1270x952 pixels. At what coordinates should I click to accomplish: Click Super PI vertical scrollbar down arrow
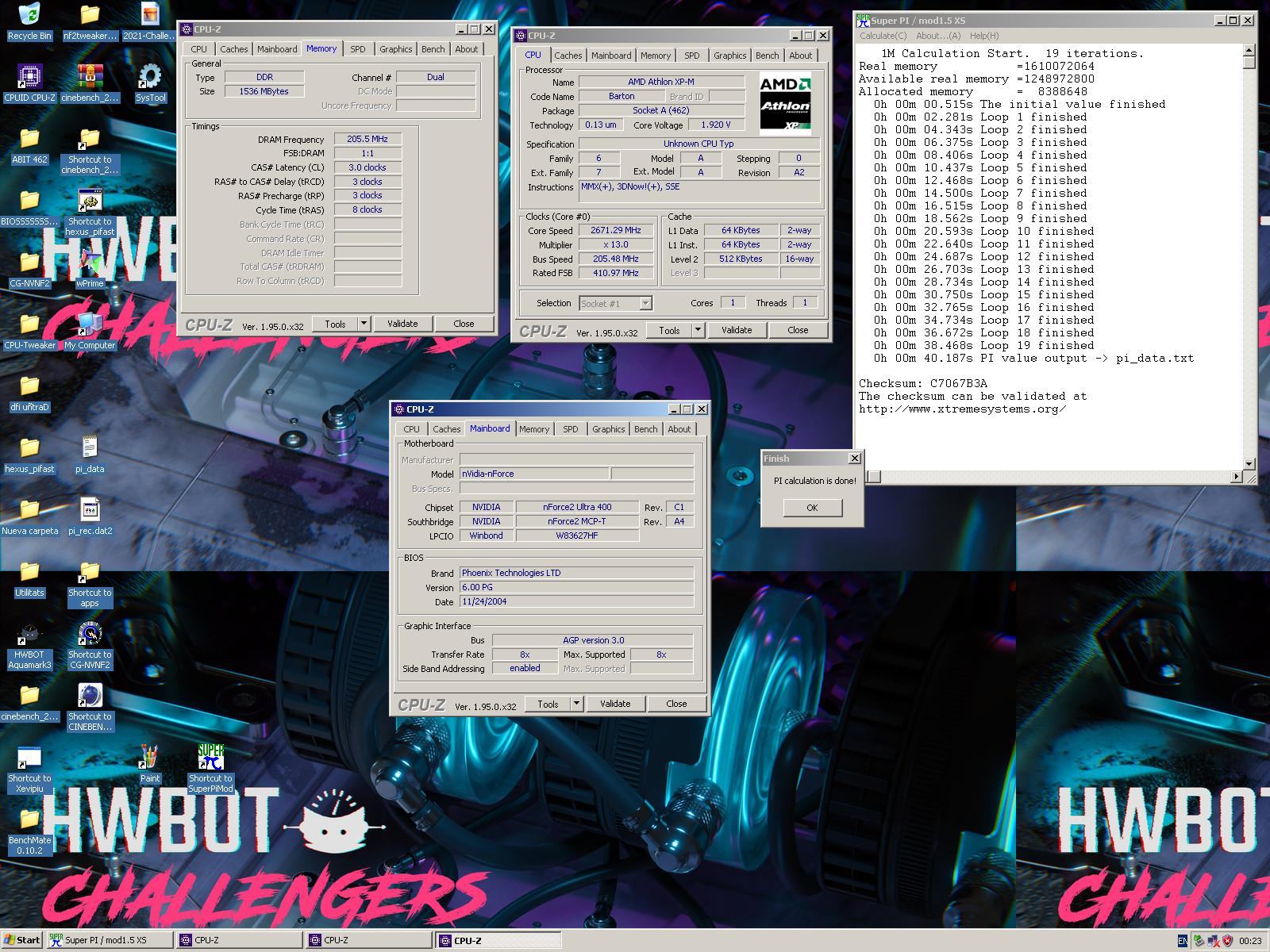pyautogui.click(x=1249, y=464)
